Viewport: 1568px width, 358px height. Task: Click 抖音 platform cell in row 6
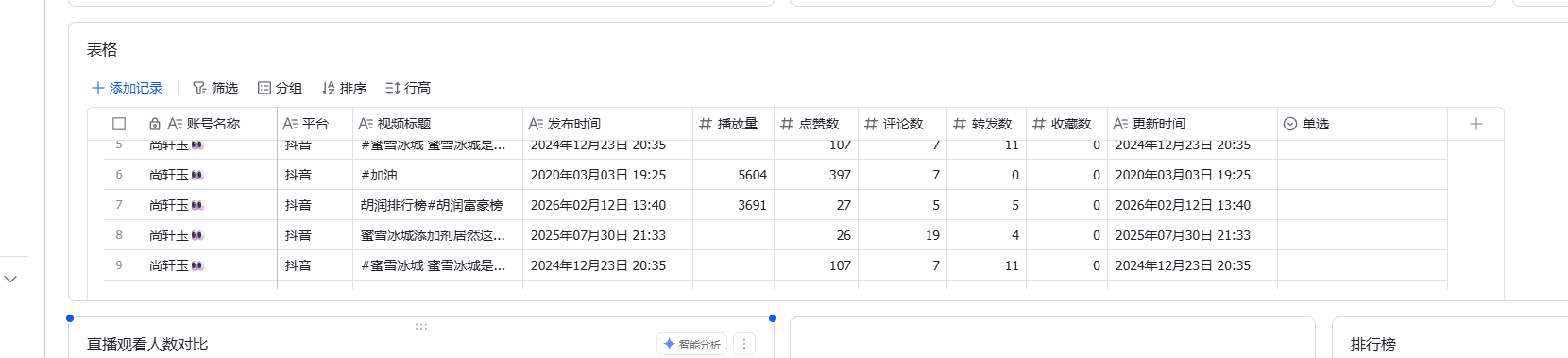315,175
